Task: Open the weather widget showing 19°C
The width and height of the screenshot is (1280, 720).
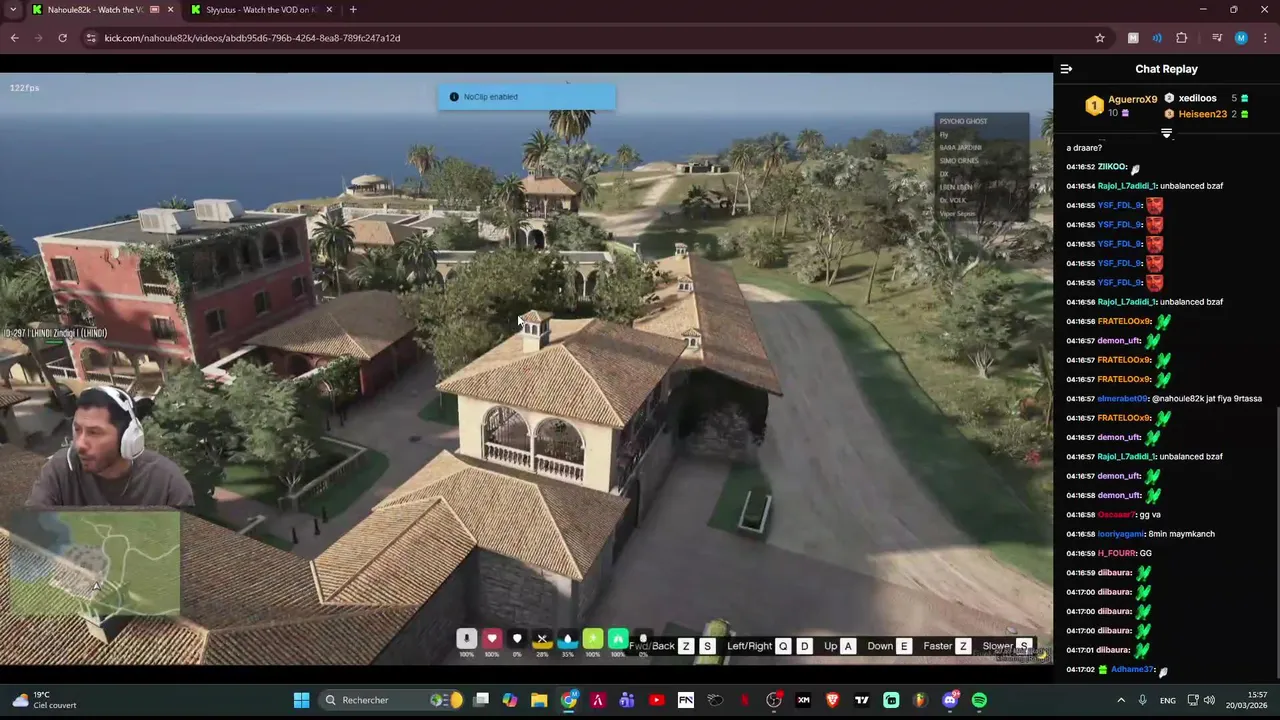Action: tap(44, 700)
